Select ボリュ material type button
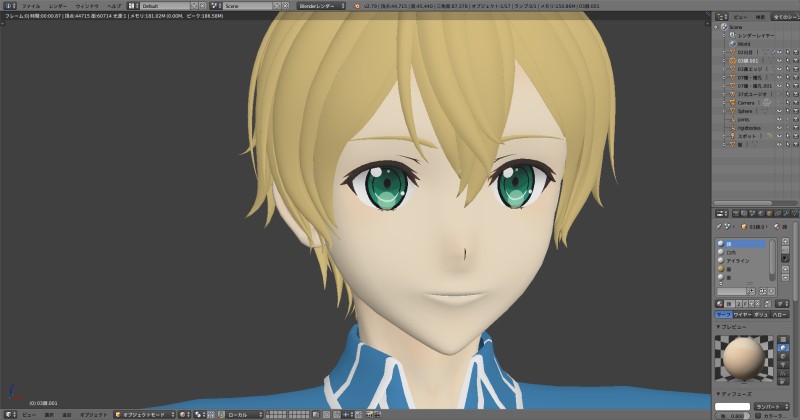This screenshot has width=800, height=420. (761, 315)
